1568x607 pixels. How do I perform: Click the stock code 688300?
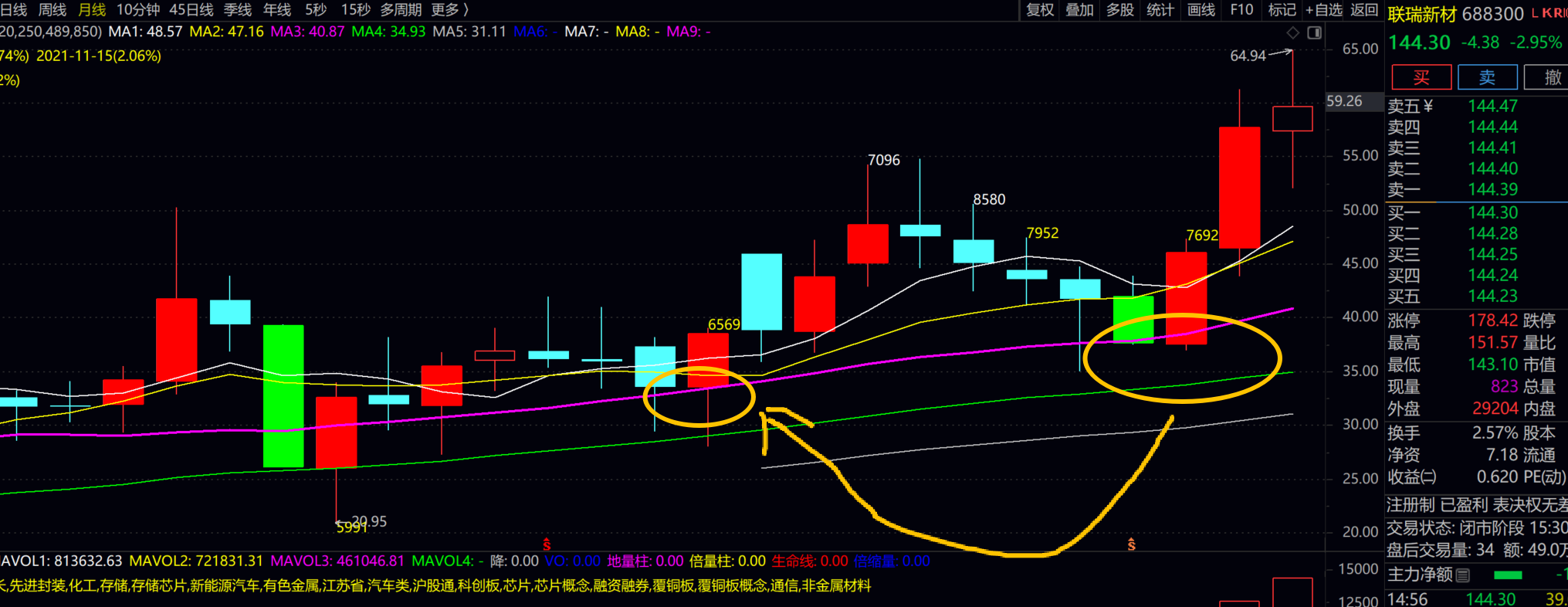click(1493, 14)
